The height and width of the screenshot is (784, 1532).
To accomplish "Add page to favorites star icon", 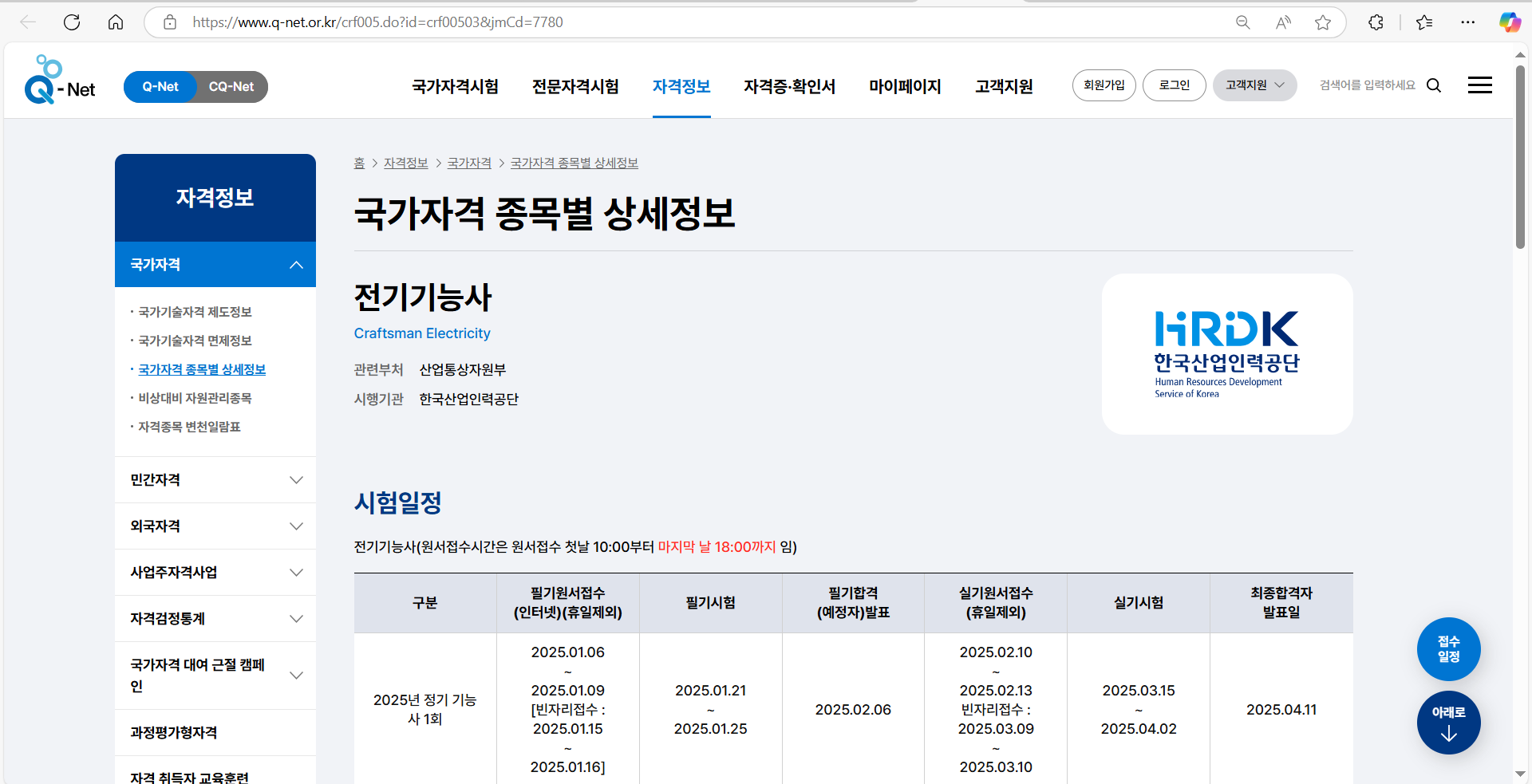I will (1323, 22).
